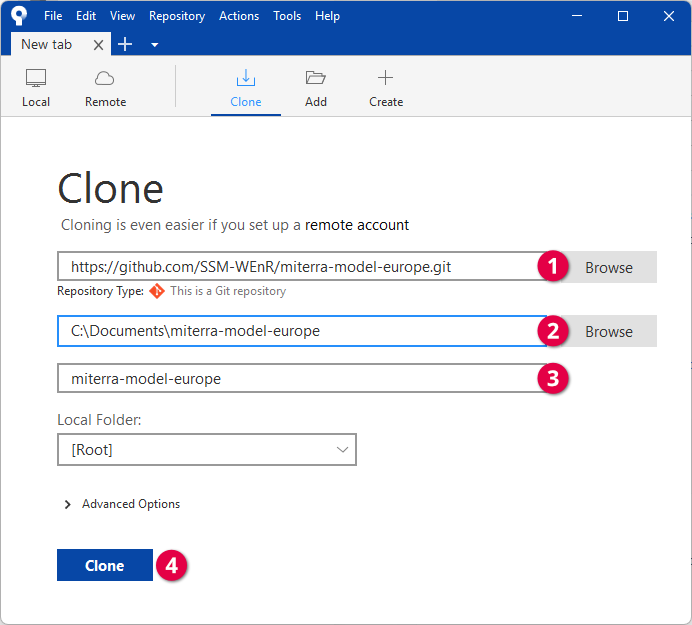Click 'This is a Git repository' text
Image resolution: width=692 pixels, height=625 pixels.
tap(228, 291)
